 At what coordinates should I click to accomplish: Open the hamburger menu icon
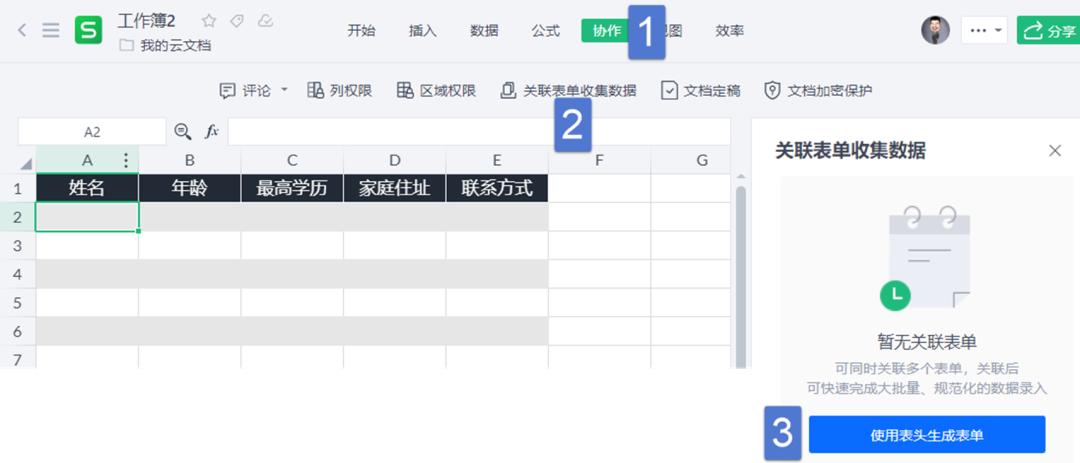coord(51,30)
